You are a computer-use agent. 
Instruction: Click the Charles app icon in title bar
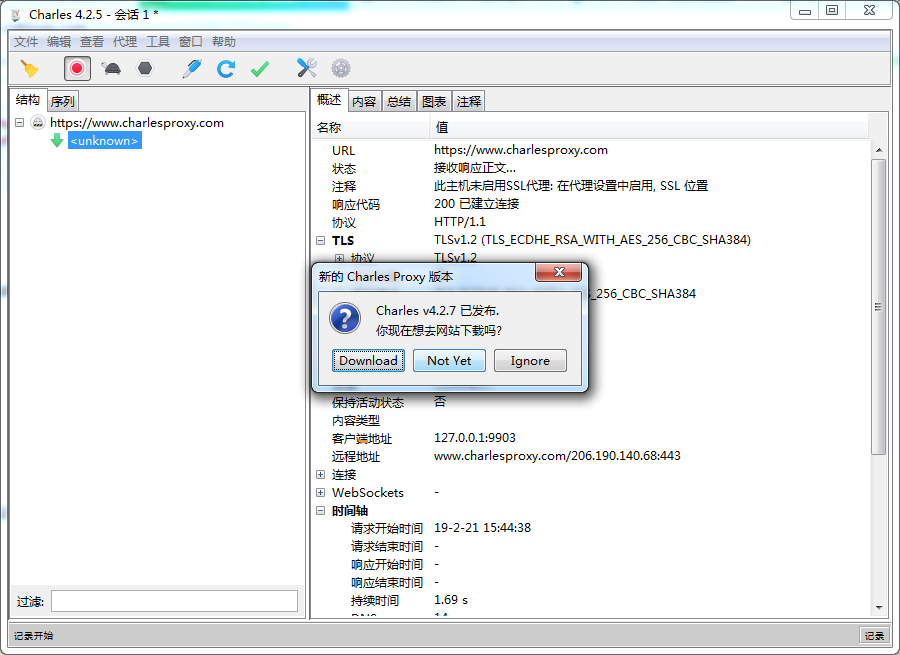pyautogui.click(x=15, y=15)
